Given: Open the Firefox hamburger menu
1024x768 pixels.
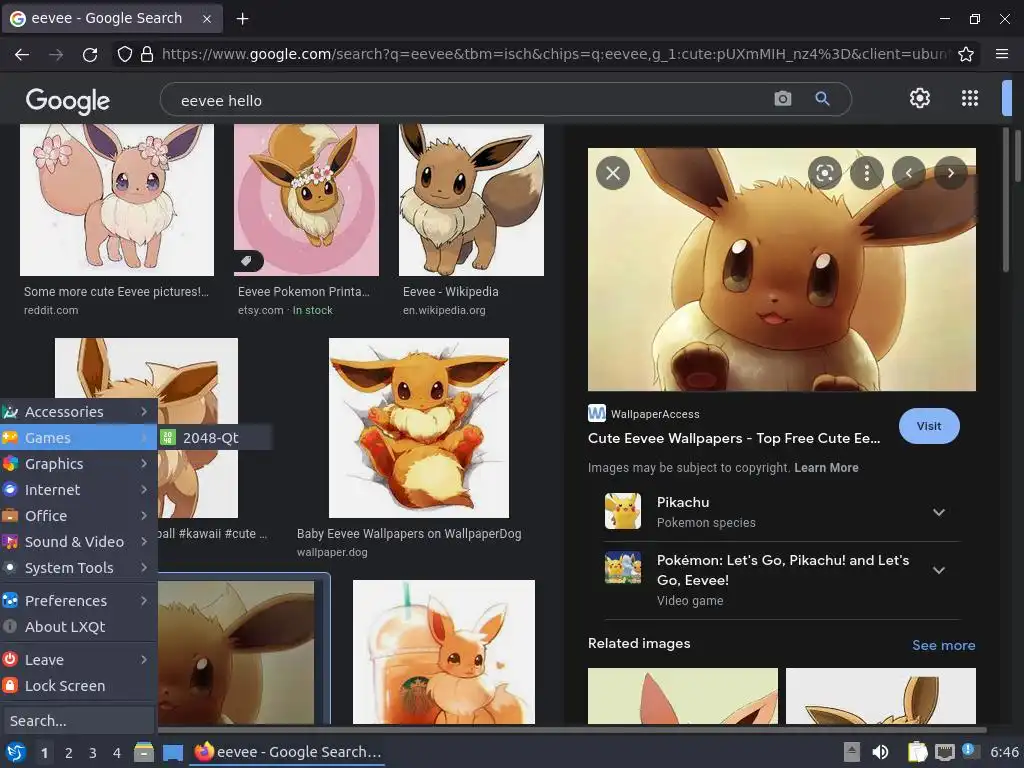Looking at the screenshot, I should tap(1002, 54).
